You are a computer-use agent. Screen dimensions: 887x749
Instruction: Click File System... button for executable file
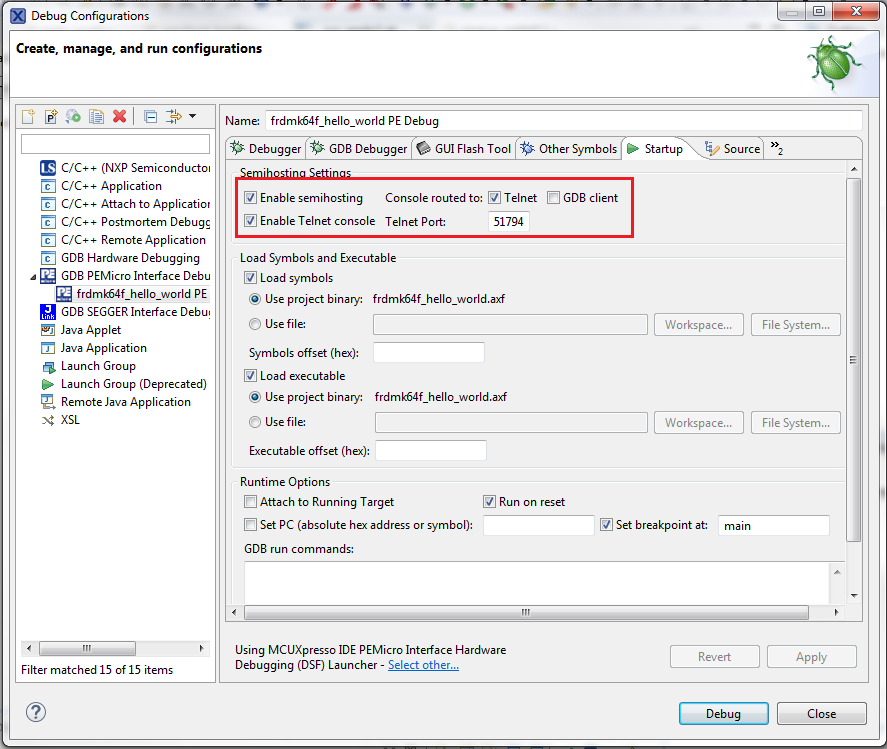point(795,423)
